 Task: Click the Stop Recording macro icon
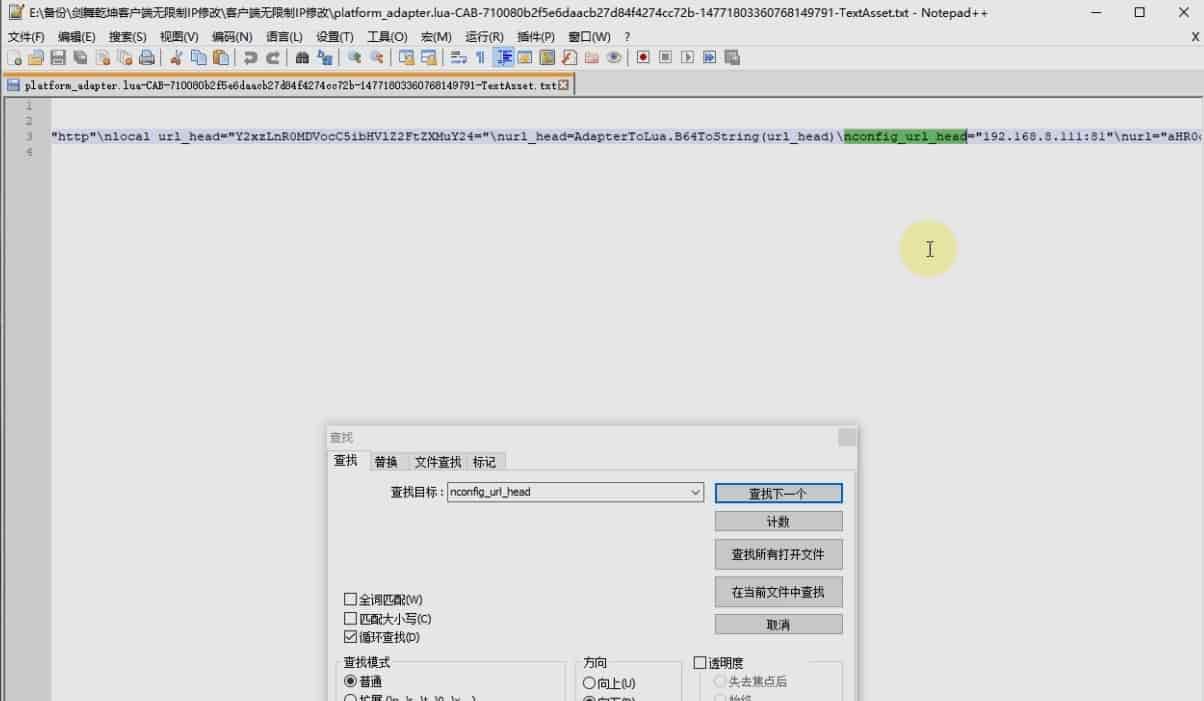click(x=665, y=58)
